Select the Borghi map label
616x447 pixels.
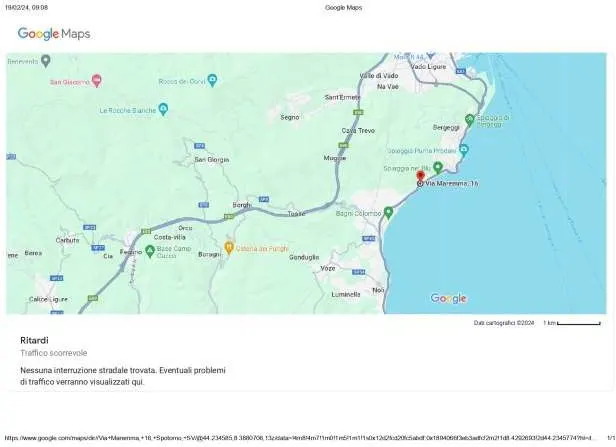click(242, 205)
